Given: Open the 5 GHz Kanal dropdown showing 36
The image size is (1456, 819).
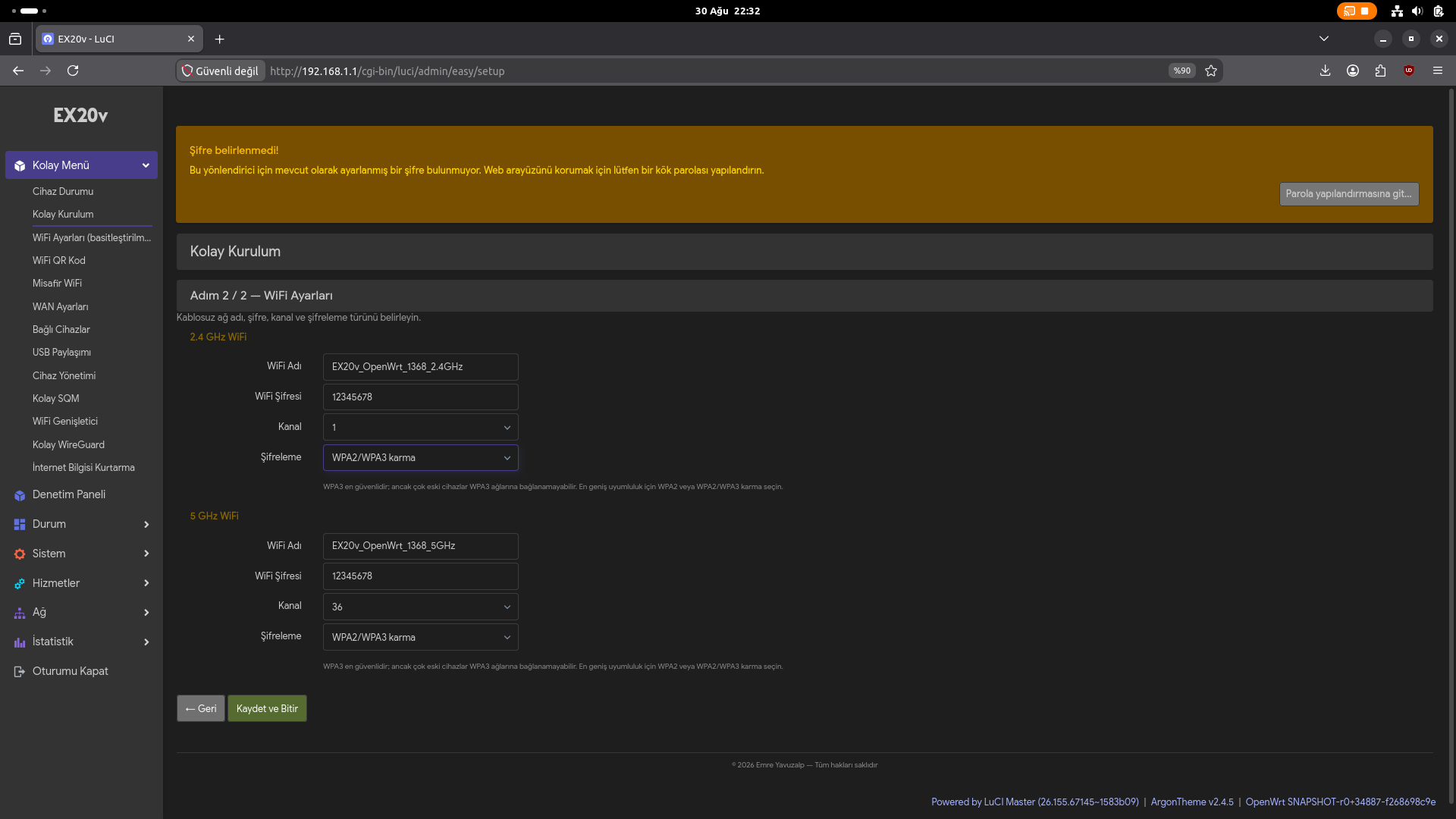Looking at the screenshot, I should point(421,607).
